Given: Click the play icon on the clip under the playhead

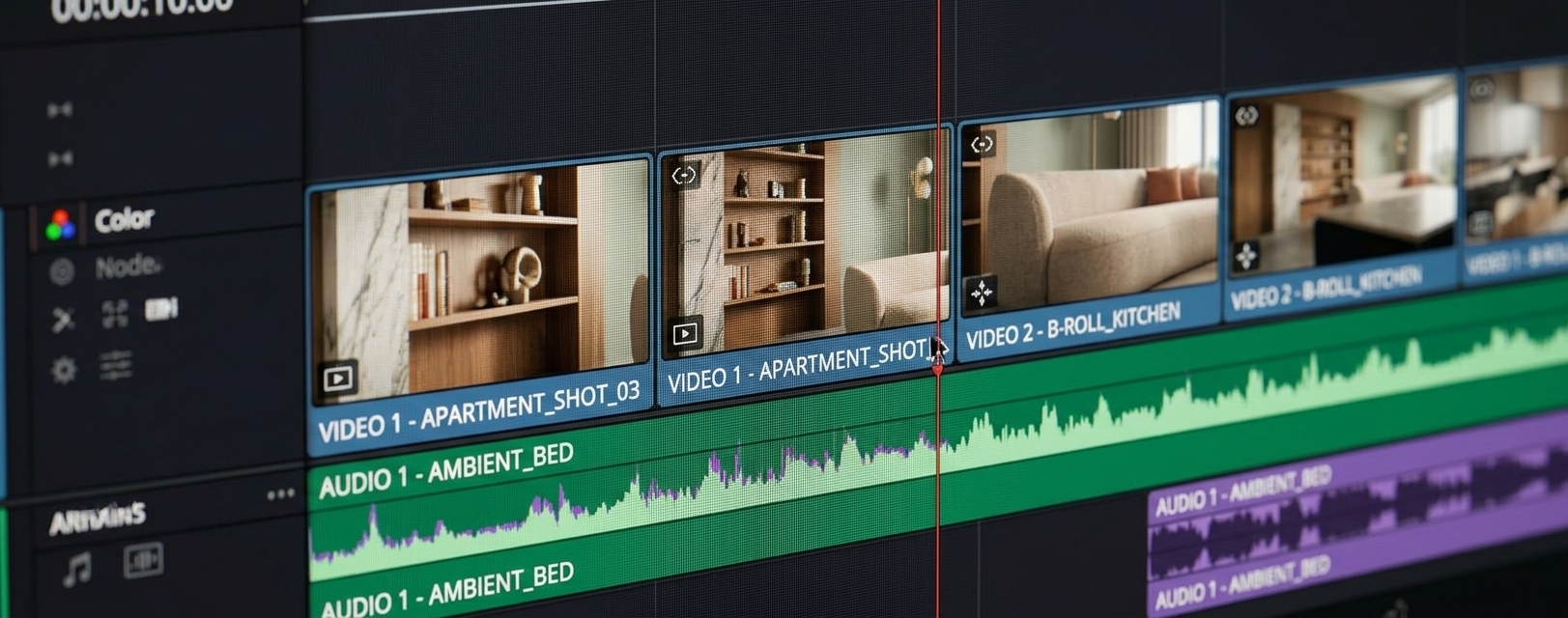Looking at the screenshot, I should pos(685,334).
